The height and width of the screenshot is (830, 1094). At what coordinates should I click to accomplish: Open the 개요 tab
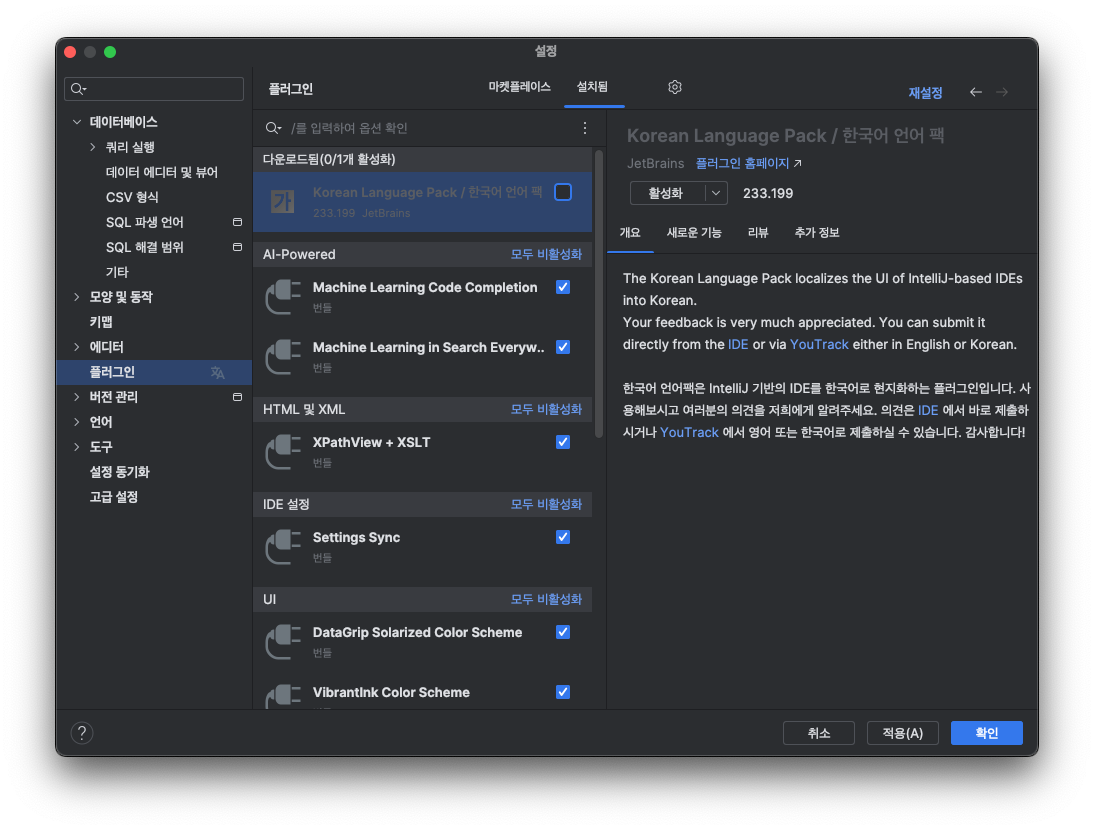click(x=630, y=232)
